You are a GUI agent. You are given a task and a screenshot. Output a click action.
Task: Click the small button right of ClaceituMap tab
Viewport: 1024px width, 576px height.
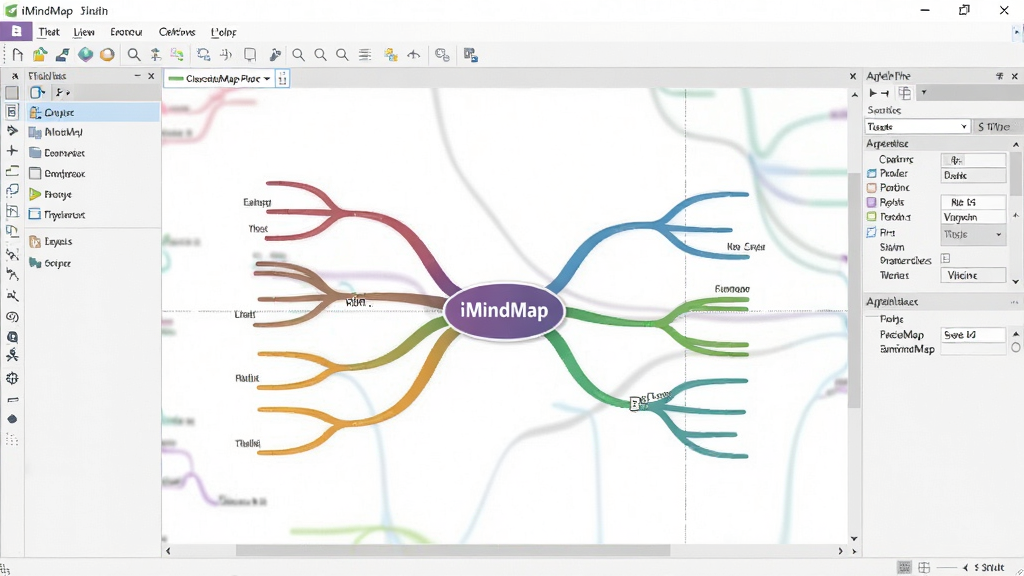point(282,79)
